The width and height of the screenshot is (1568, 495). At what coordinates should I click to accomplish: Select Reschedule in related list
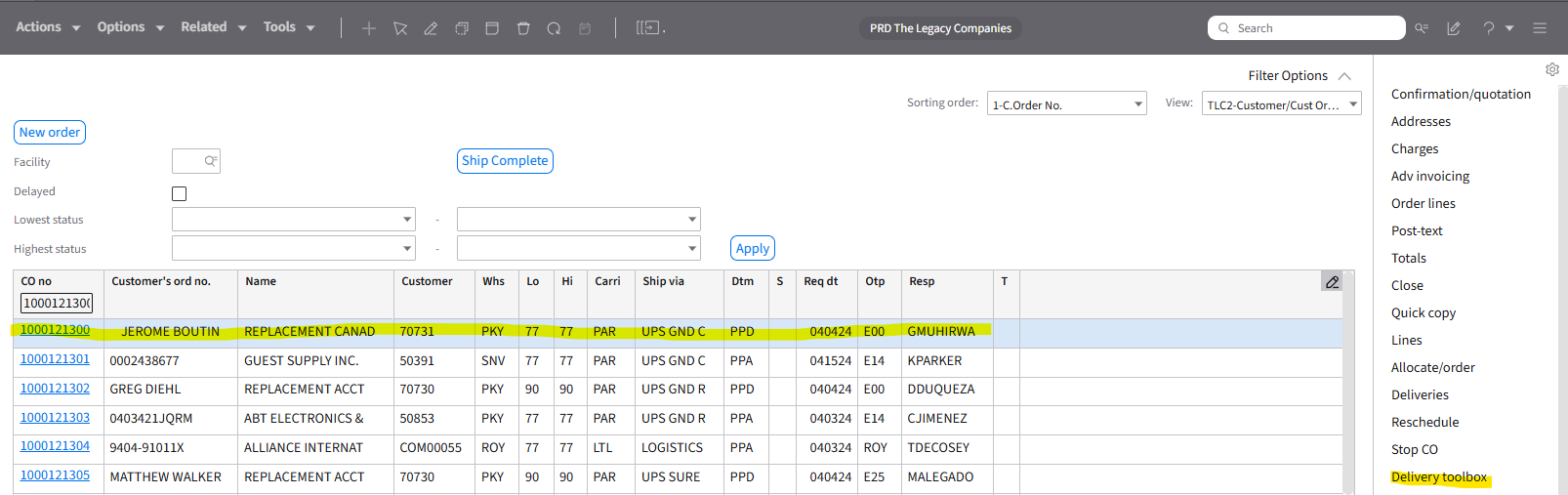click(1424, 422)
